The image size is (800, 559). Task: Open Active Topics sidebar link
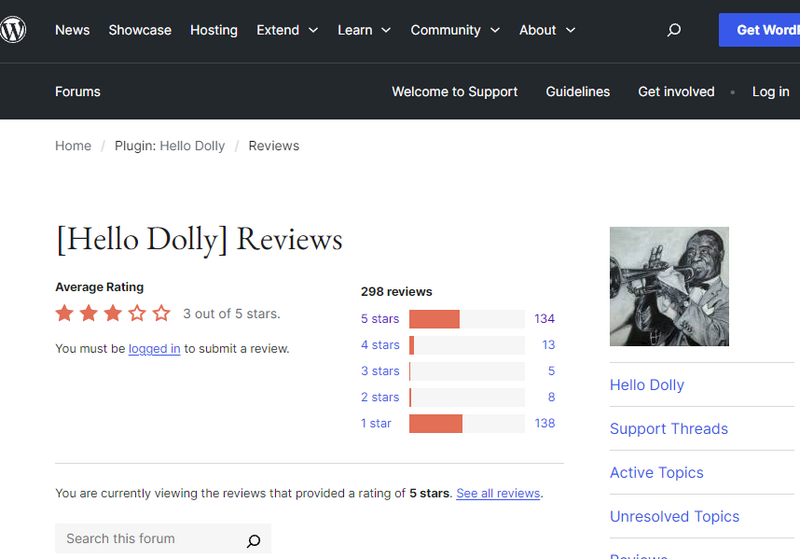[x=657, y=473]
